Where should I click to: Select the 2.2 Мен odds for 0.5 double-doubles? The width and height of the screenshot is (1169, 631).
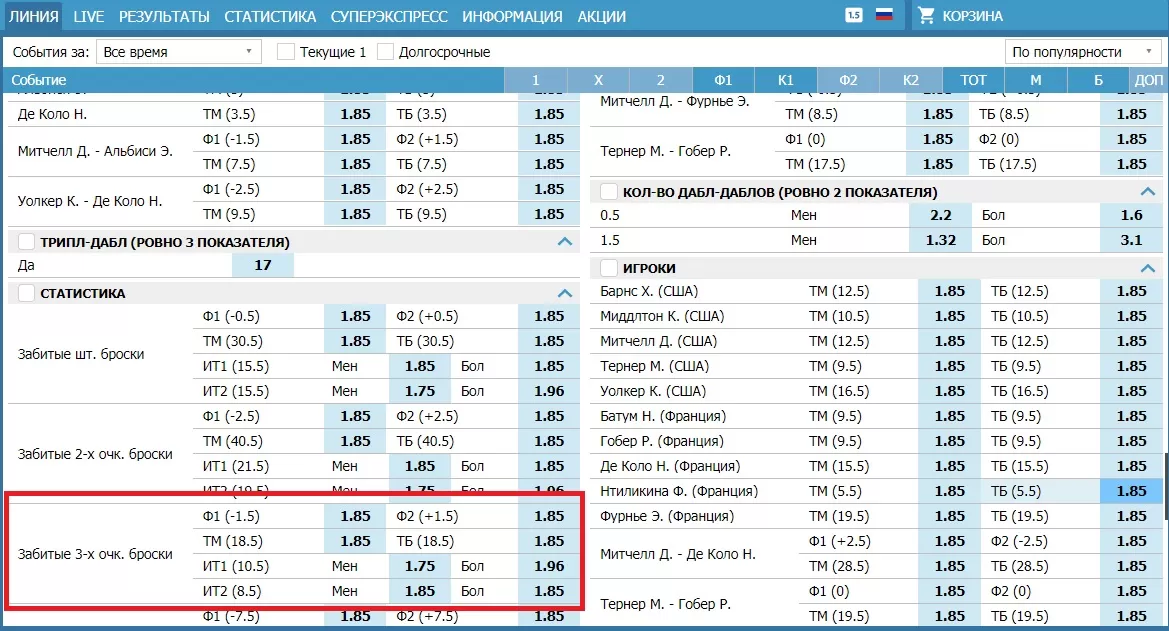940,215
